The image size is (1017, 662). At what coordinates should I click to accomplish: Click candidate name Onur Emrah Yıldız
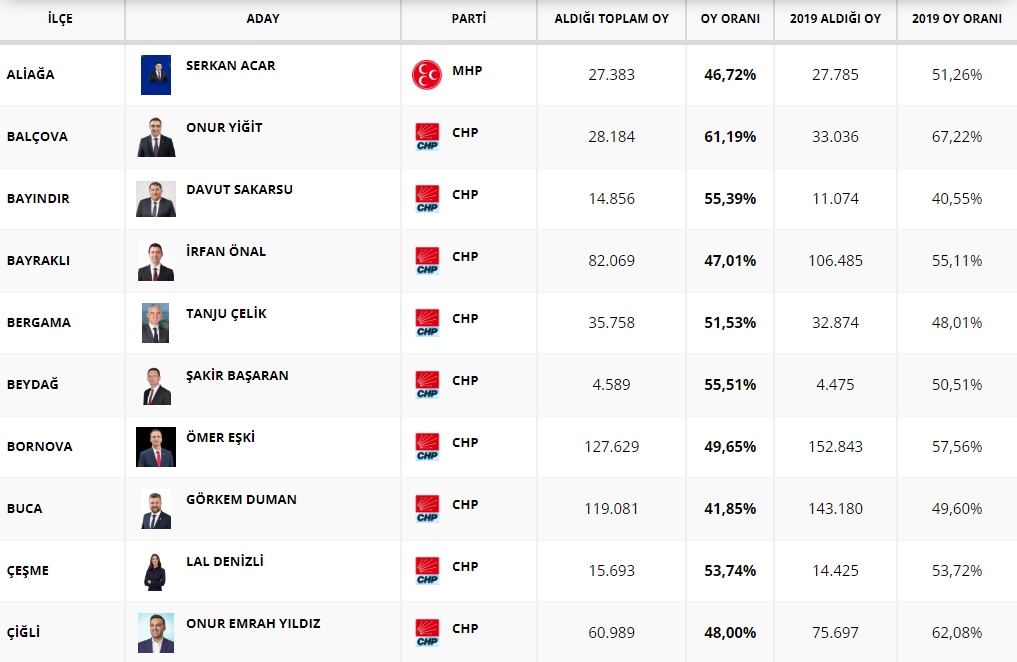pyautogui.click(x=253, y=624)
